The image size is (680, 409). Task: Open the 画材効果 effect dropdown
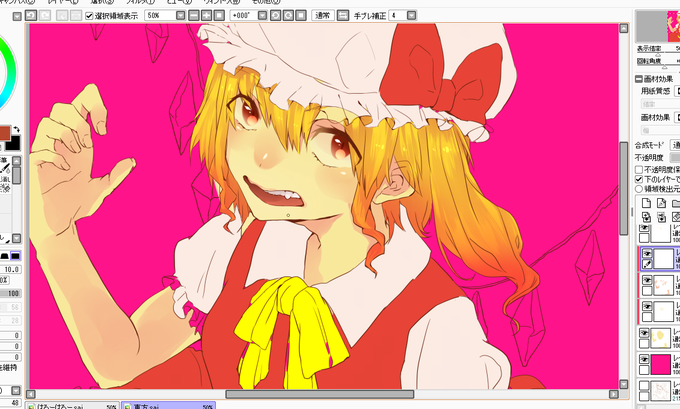(677, 118)
